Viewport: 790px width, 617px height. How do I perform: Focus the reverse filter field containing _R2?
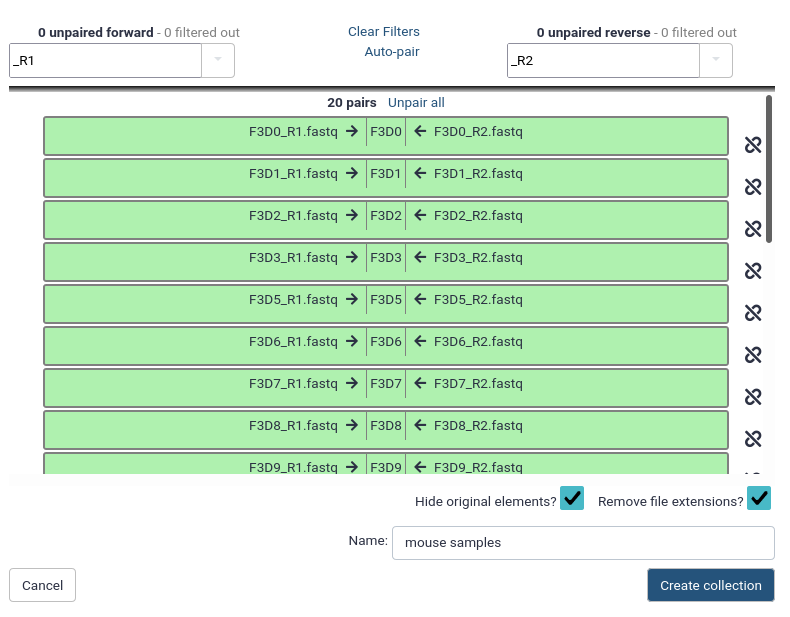coord(603,60)
